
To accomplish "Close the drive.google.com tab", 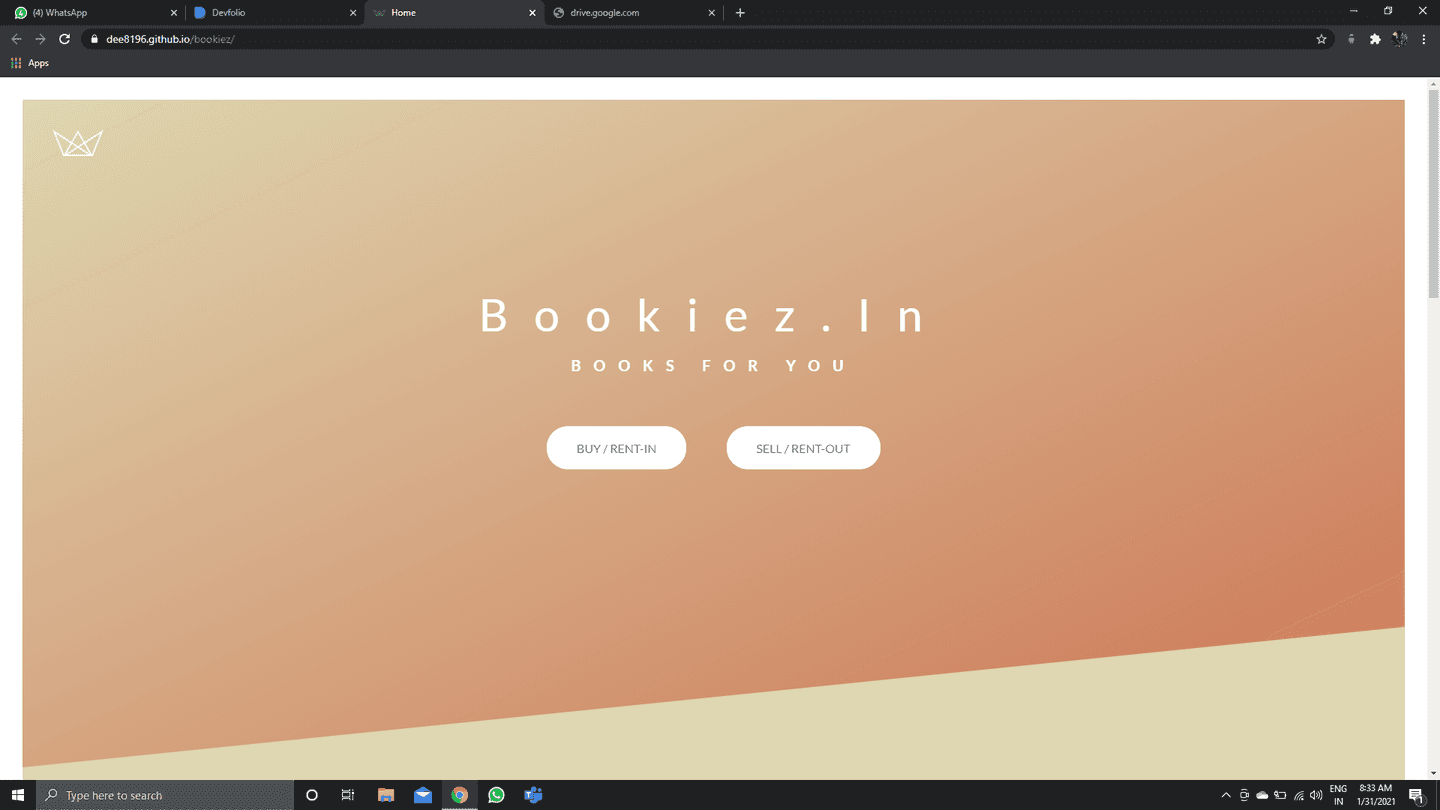I will coord(712,13).
